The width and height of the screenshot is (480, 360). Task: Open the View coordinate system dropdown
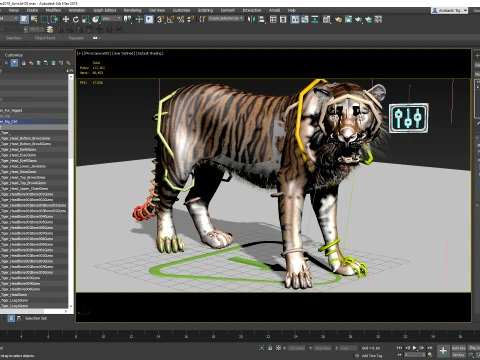coord(112,19)
